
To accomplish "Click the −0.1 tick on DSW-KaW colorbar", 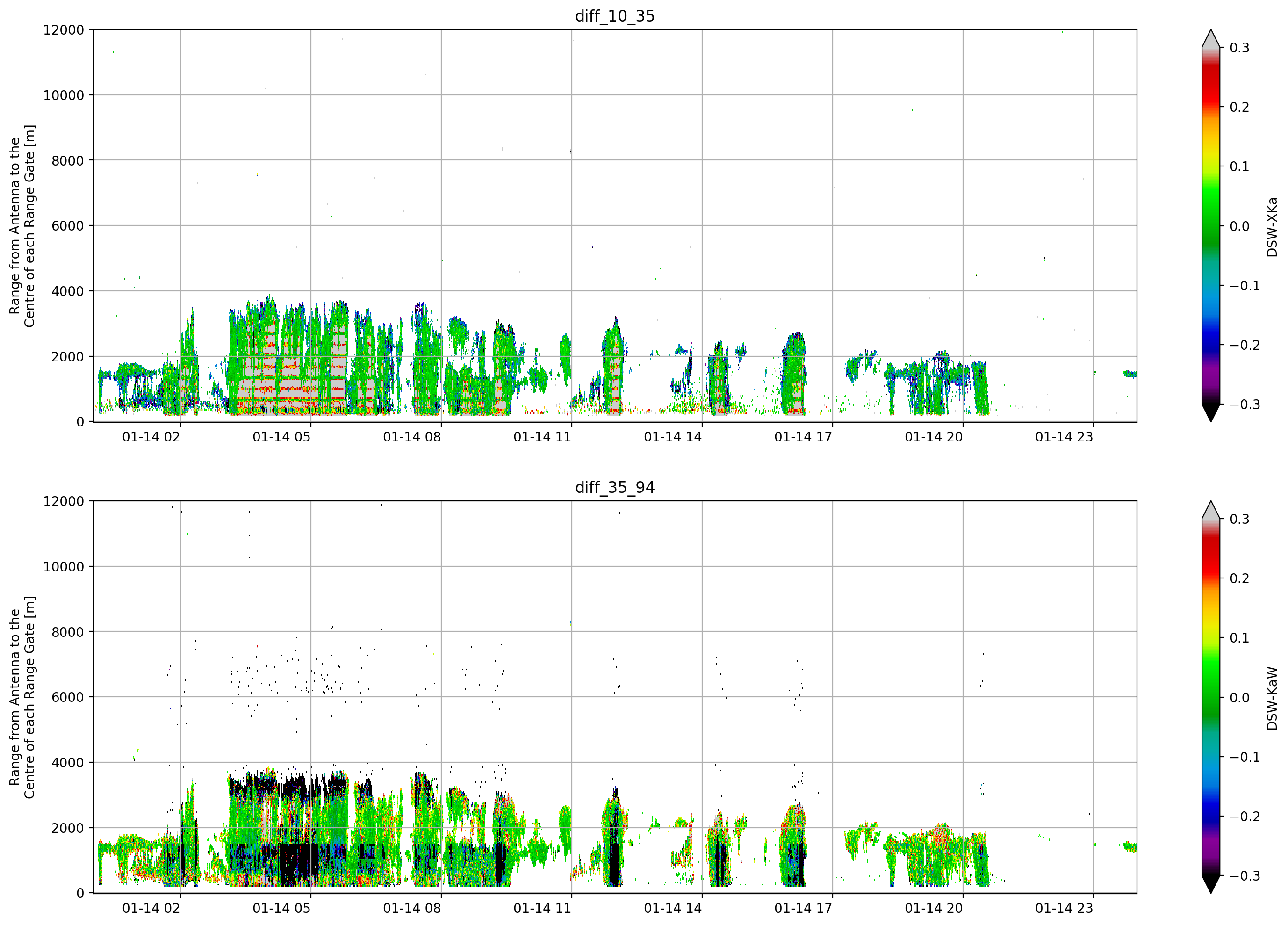I will click(1245, 758).
